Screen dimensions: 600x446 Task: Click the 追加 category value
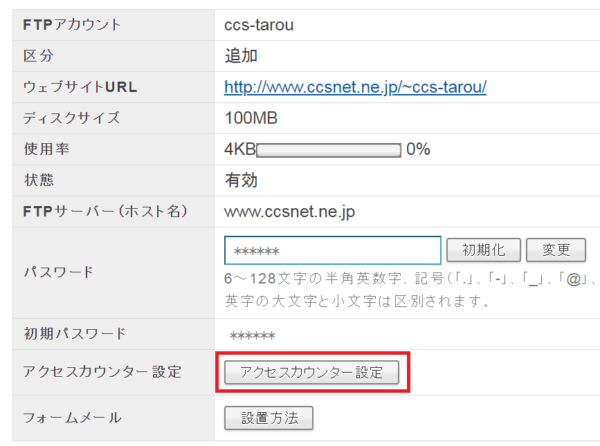click(x=241, y=56)
